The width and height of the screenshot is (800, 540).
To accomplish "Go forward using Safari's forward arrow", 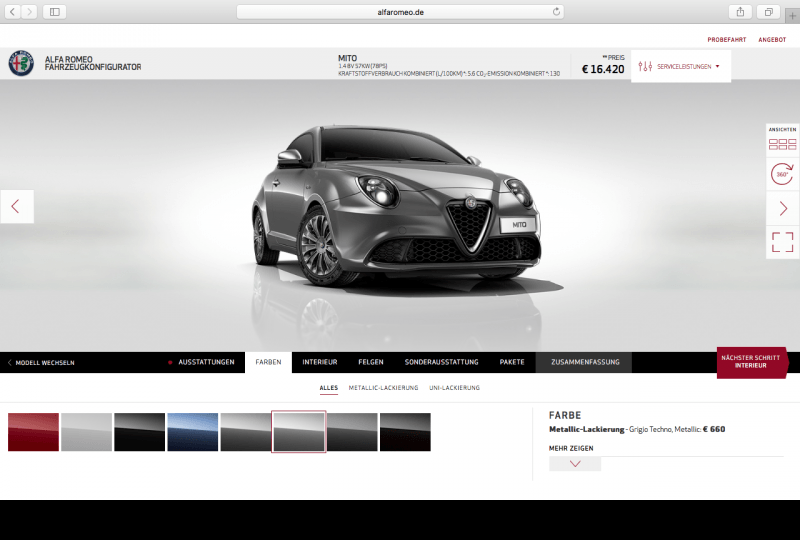I will pos(30,12).
